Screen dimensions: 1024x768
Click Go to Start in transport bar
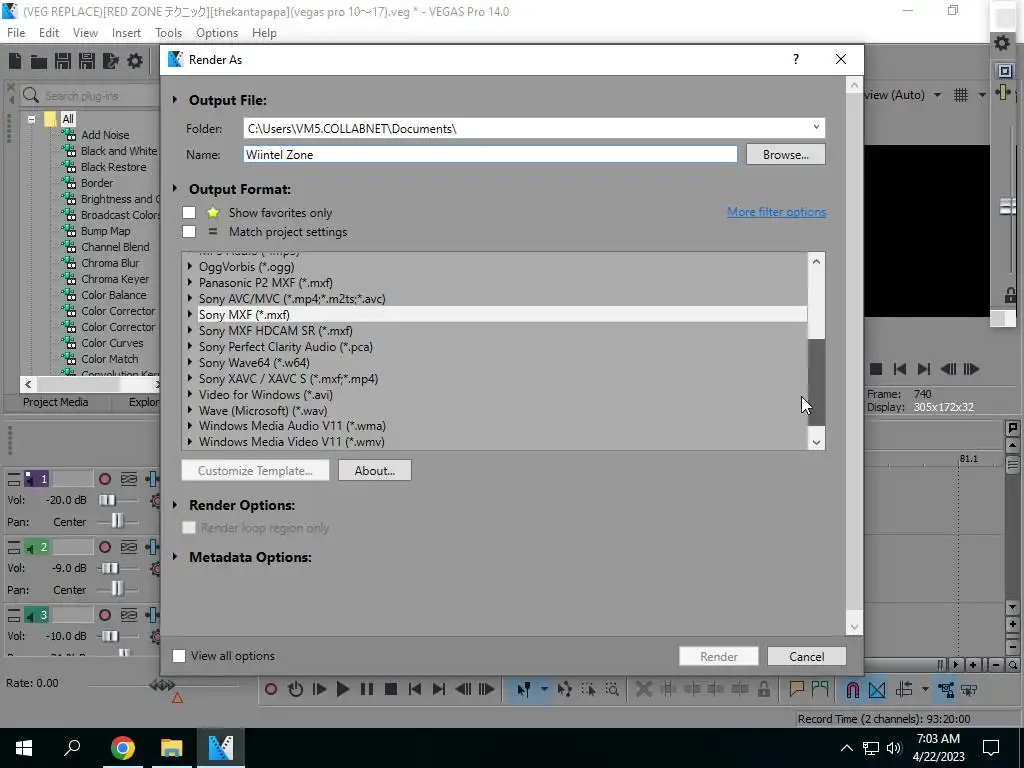point(415,689)
